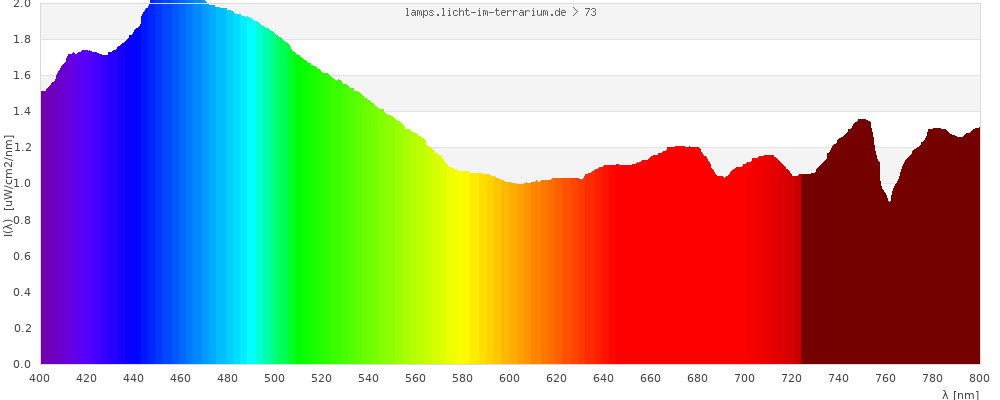Click the I(λ) [uW/cm2/nm] vertical axis title

pos(8,184)
